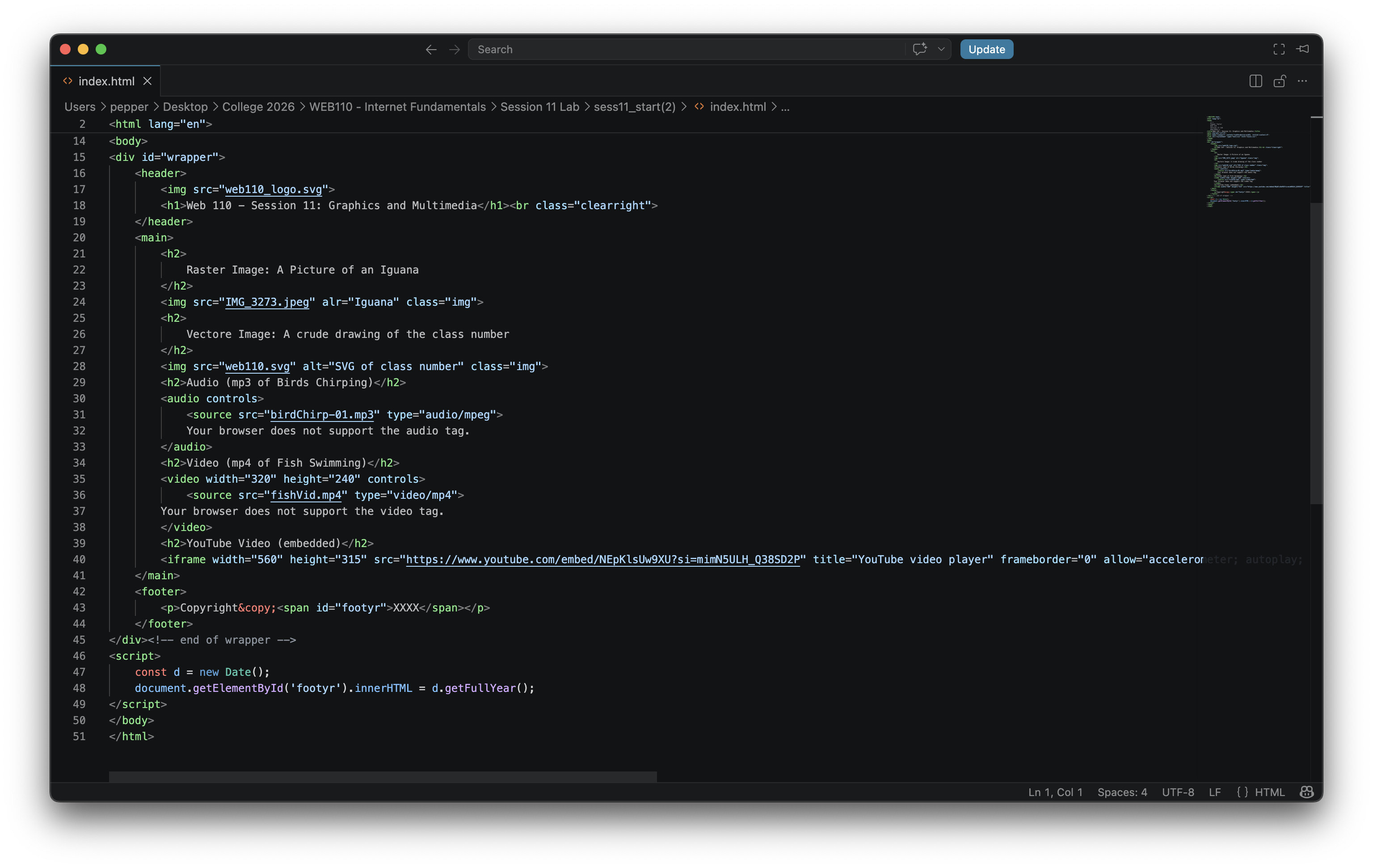Click the 'const d = new Date();' line

202,672
